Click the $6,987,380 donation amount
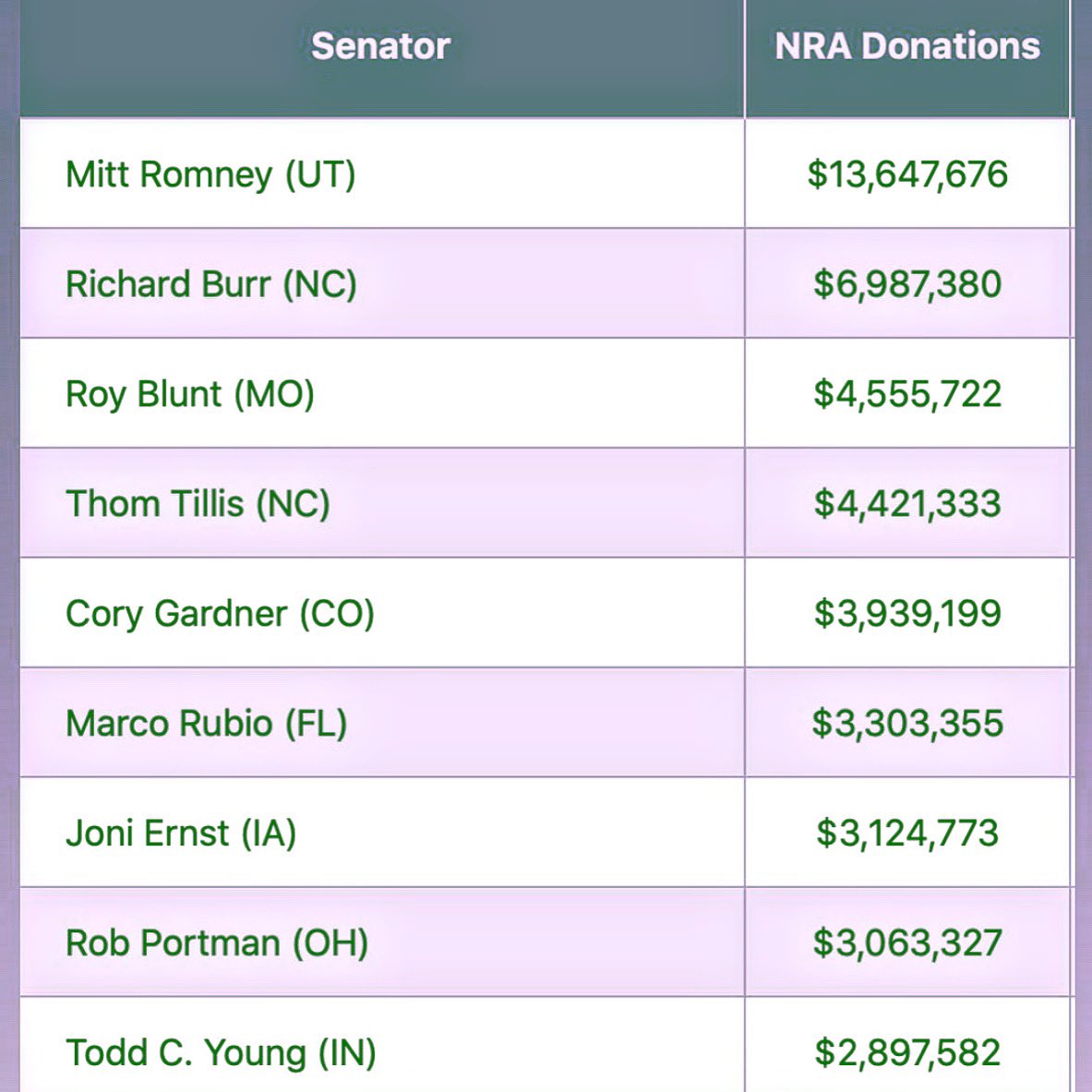The height and width of the screenshot is (1092, 1092). pyautogui.click(x=907, y=284)
